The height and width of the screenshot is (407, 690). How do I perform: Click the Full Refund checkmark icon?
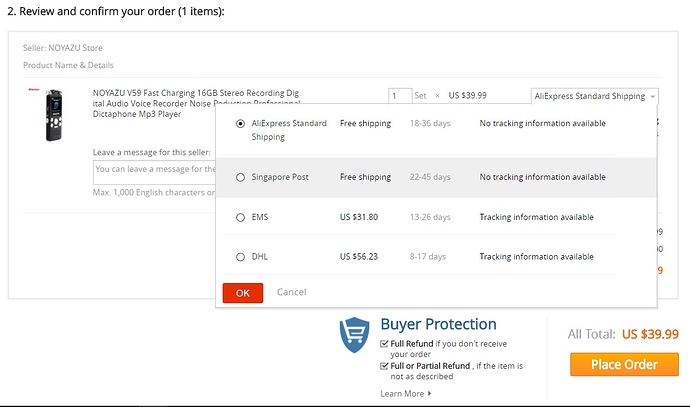[x=384, y=344]
